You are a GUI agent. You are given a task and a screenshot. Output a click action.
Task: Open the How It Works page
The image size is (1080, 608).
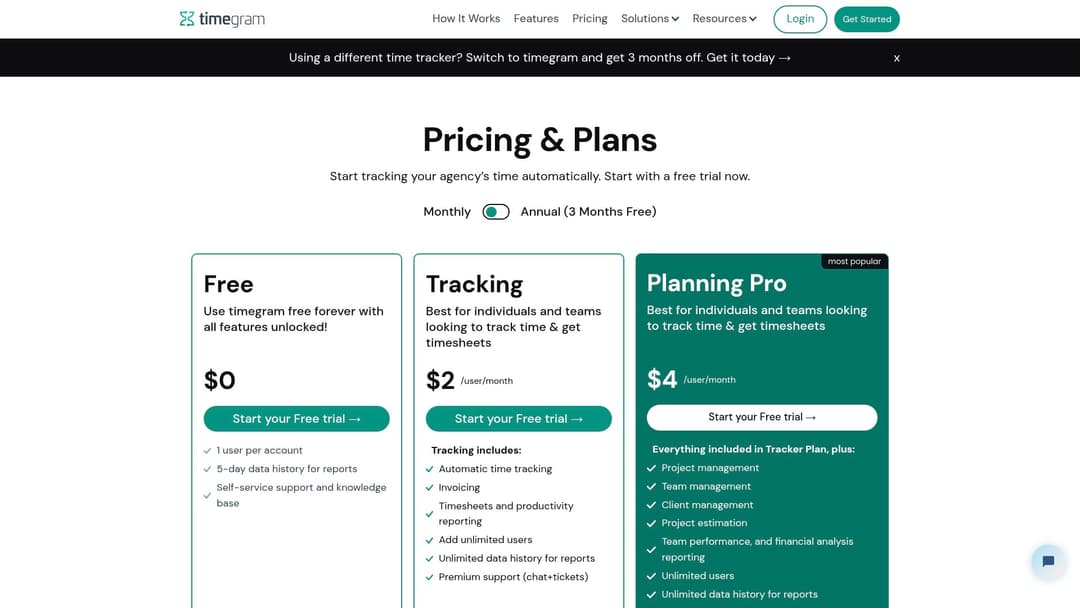[466, 19]
